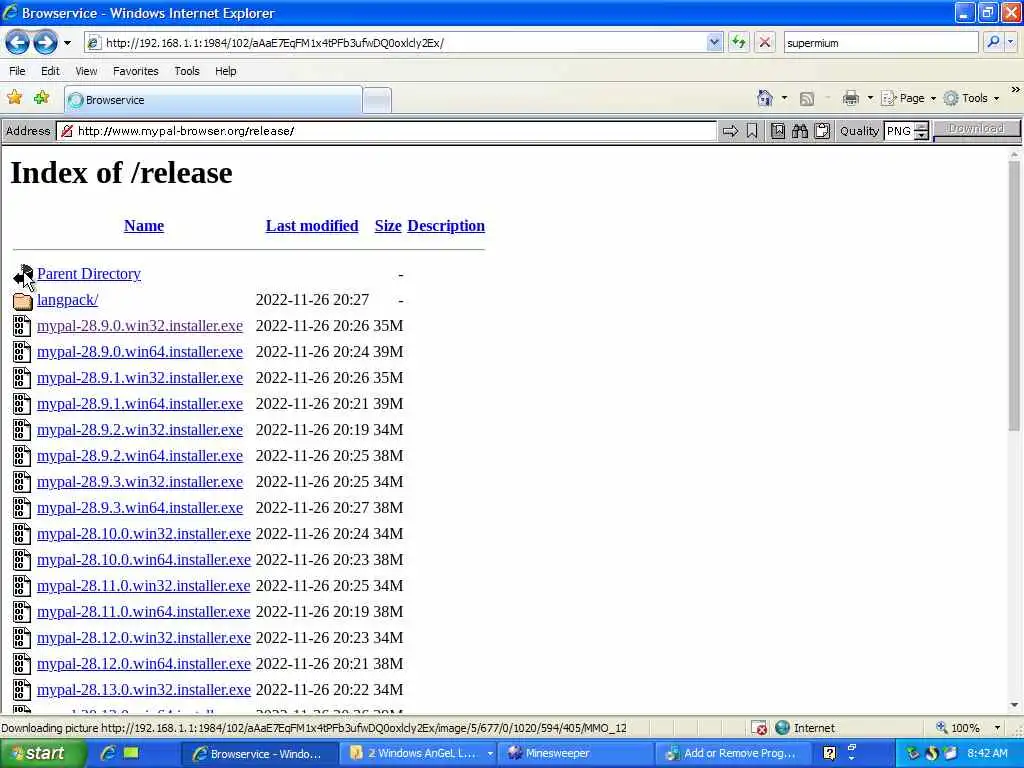The width and height of the screenshot is (1024, 768).
Task: Click scrollbar down arrow
Action: pos(1014,706)
